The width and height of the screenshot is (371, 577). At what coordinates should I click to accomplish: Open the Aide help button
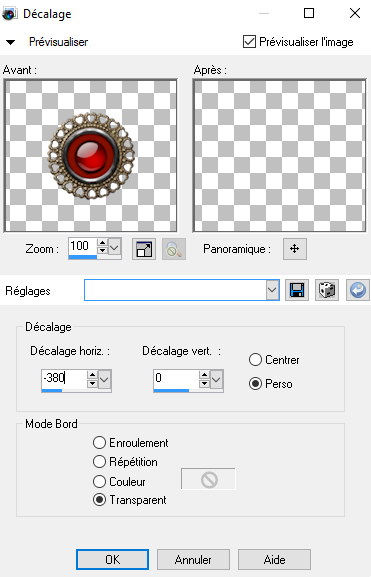(x=274, y=559)
